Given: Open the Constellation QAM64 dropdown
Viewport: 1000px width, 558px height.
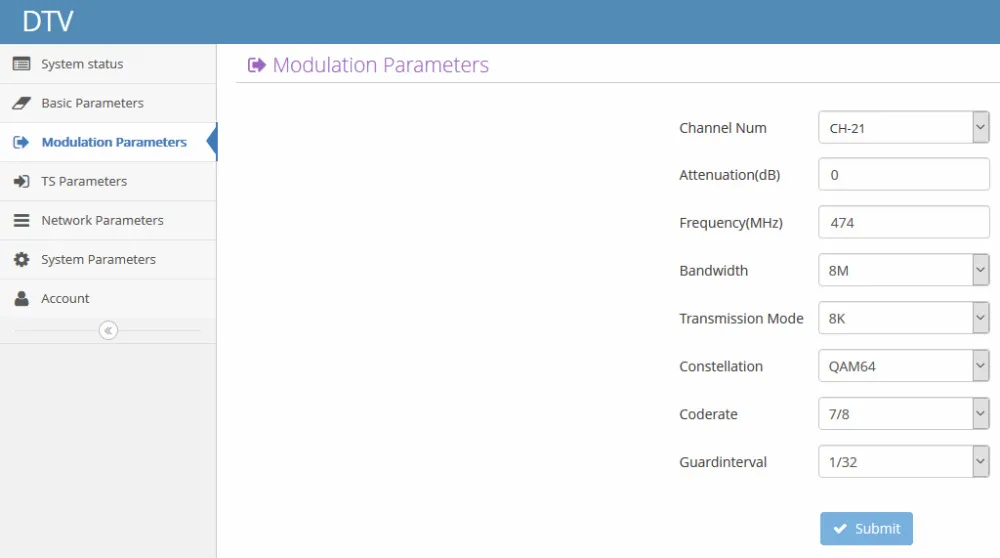Looking at the screenshot, I should (904, 366).
